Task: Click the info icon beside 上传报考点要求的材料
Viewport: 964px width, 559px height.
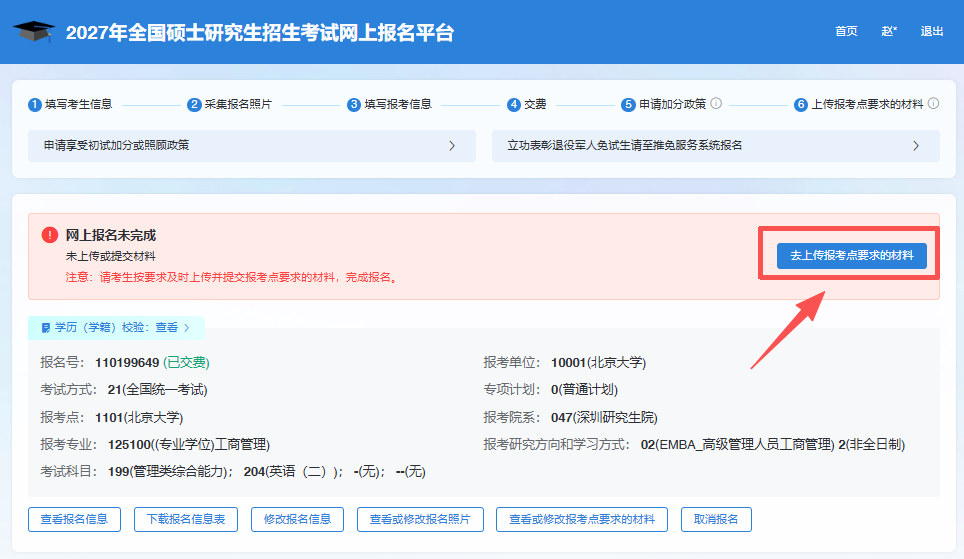Action: click(x=933, y=103)
